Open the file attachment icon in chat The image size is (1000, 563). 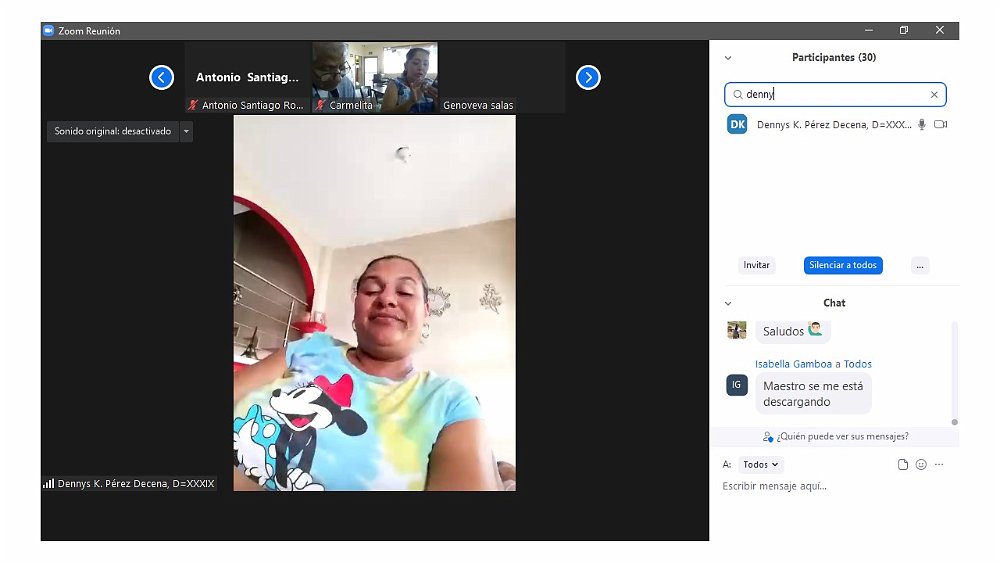click(903, 465)
